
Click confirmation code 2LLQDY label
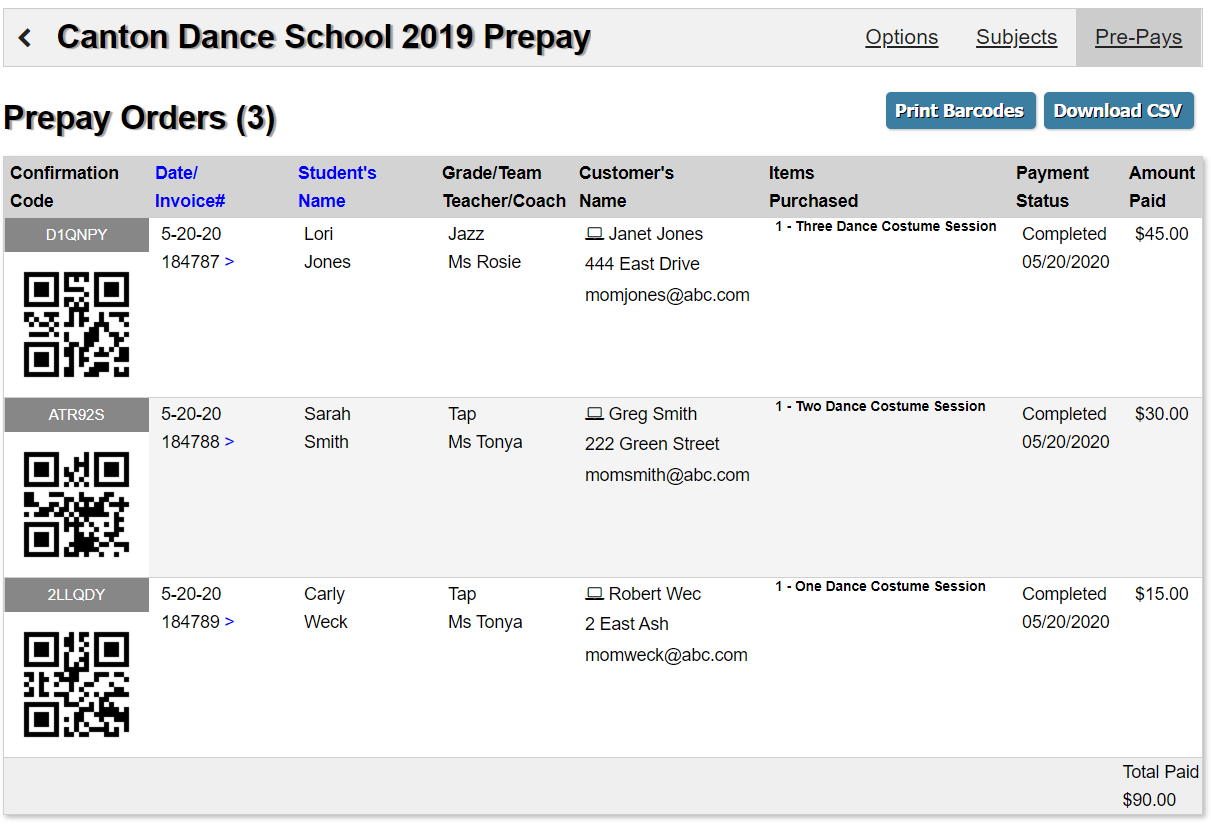click(76, 595)
